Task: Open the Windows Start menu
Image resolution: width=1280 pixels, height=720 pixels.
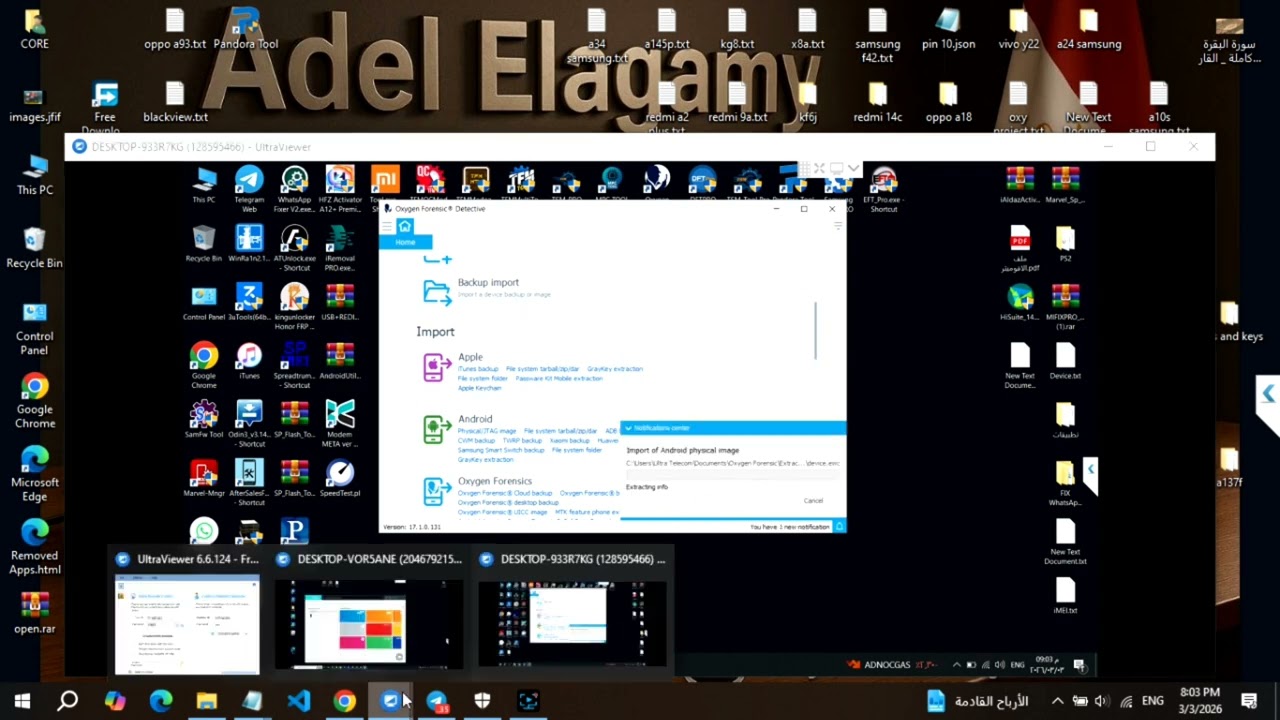Action: coord(22,701)
